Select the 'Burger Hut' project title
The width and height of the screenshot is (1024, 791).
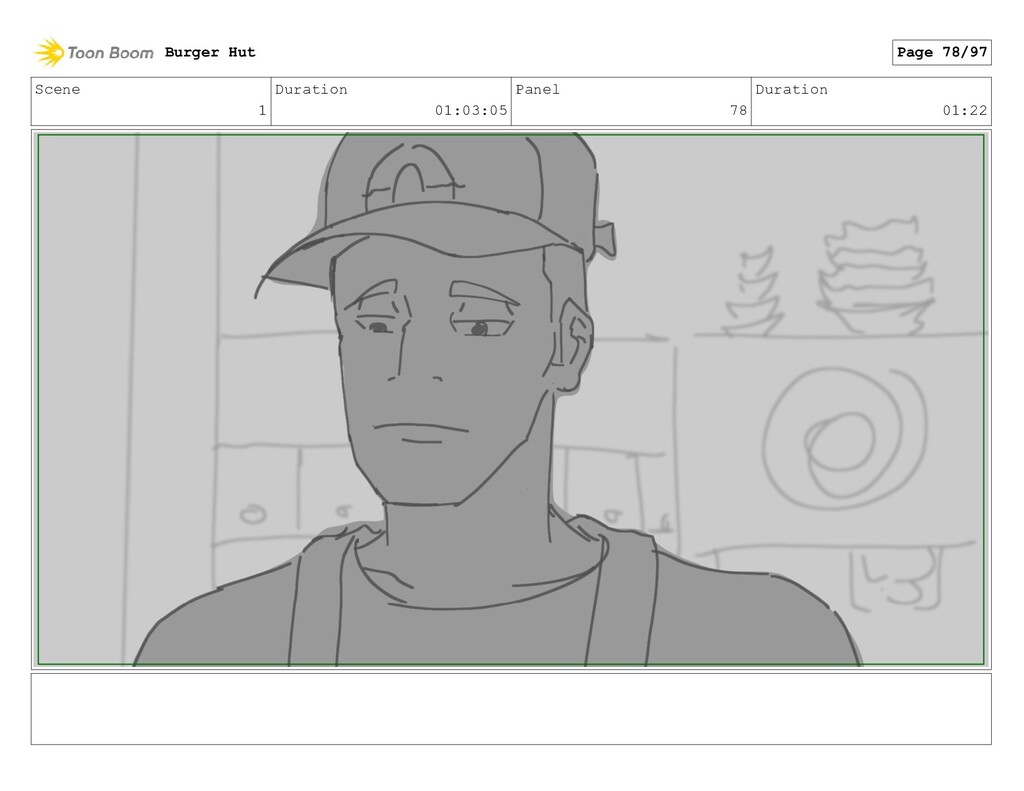(210, 52)
